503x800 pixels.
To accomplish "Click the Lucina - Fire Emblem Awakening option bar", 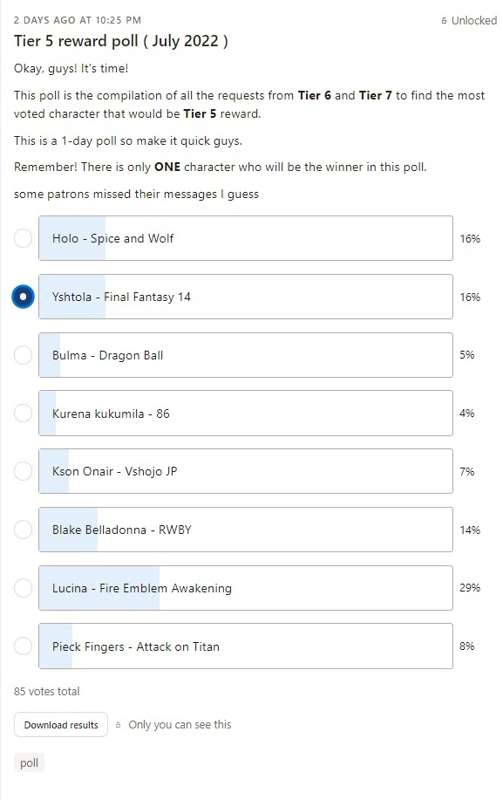I will (x=245, y=588).
